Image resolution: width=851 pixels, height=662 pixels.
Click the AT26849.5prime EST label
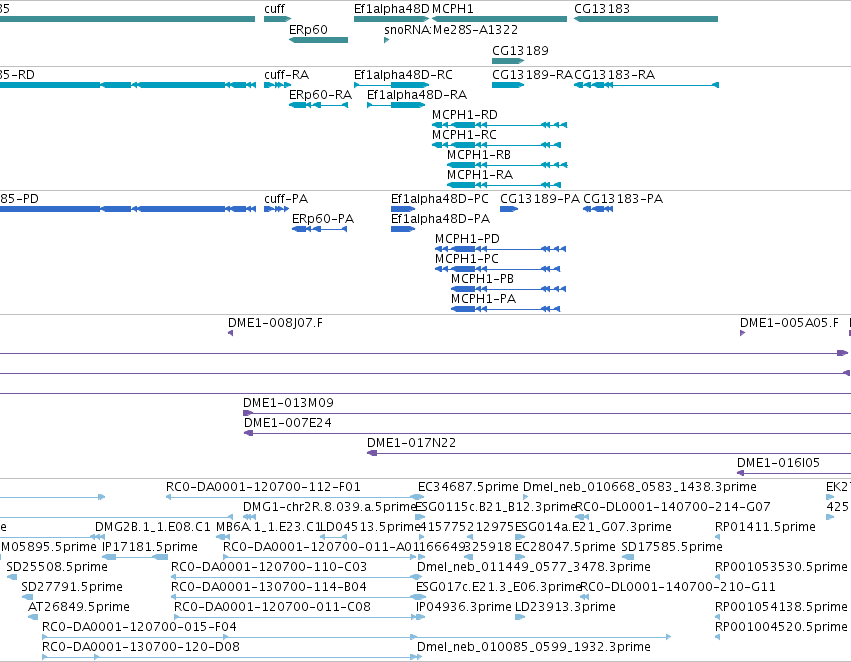pyautogui.click(x=79, y=607)
